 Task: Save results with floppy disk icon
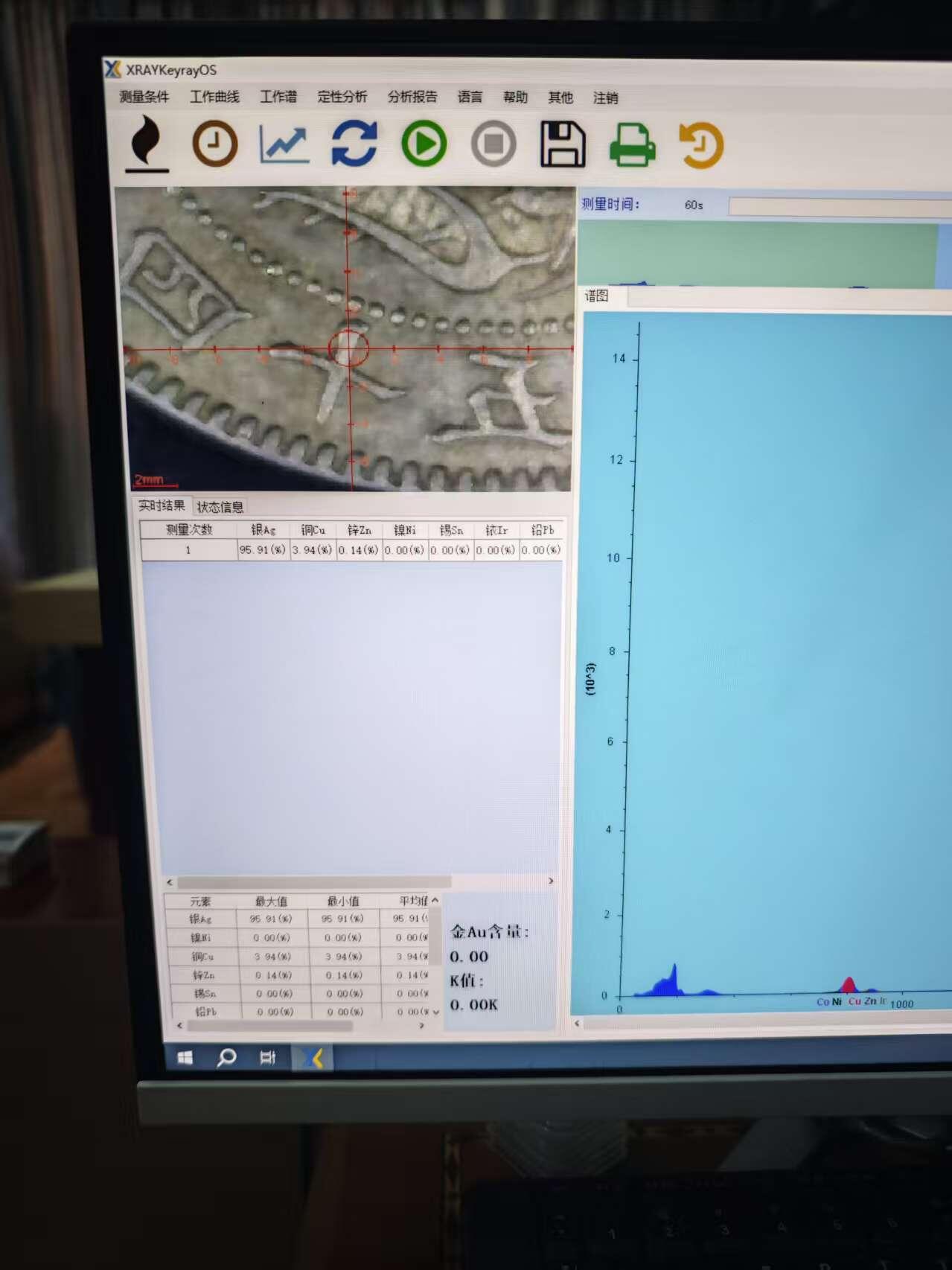(562, 144)
